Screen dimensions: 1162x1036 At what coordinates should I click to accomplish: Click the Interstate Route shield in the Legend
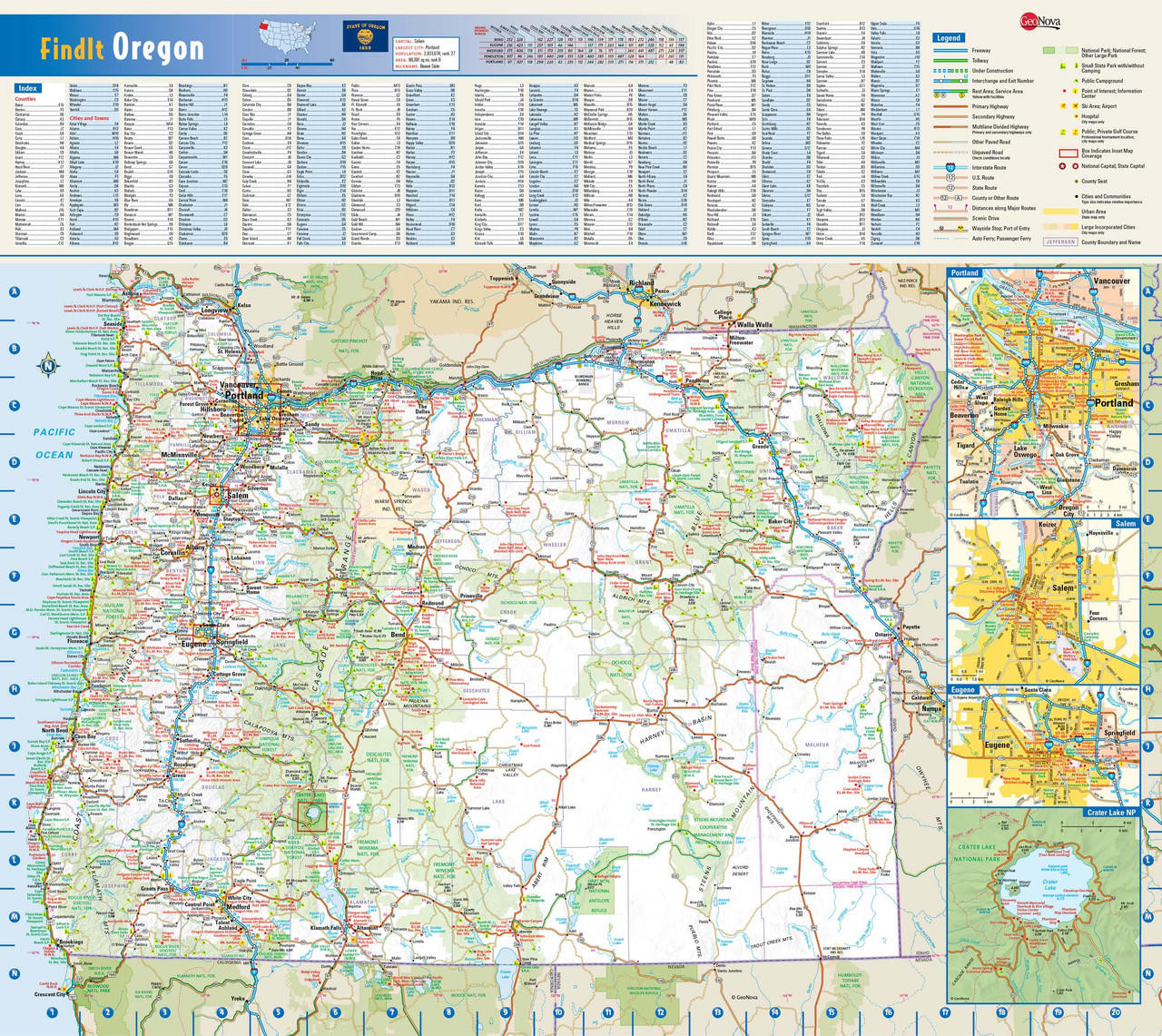click(x=950, y=167)
